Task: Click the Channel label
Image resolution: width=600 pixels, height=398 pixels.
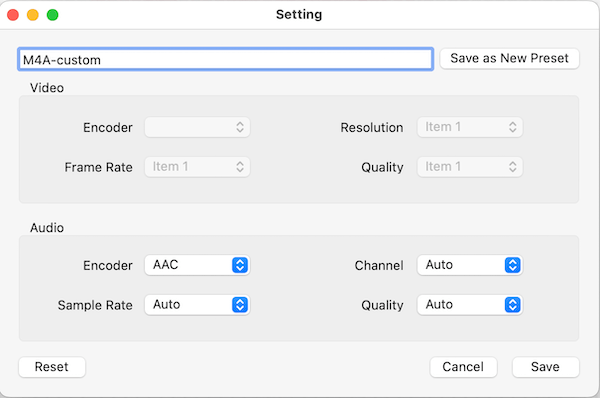Action: click(379, 265)
